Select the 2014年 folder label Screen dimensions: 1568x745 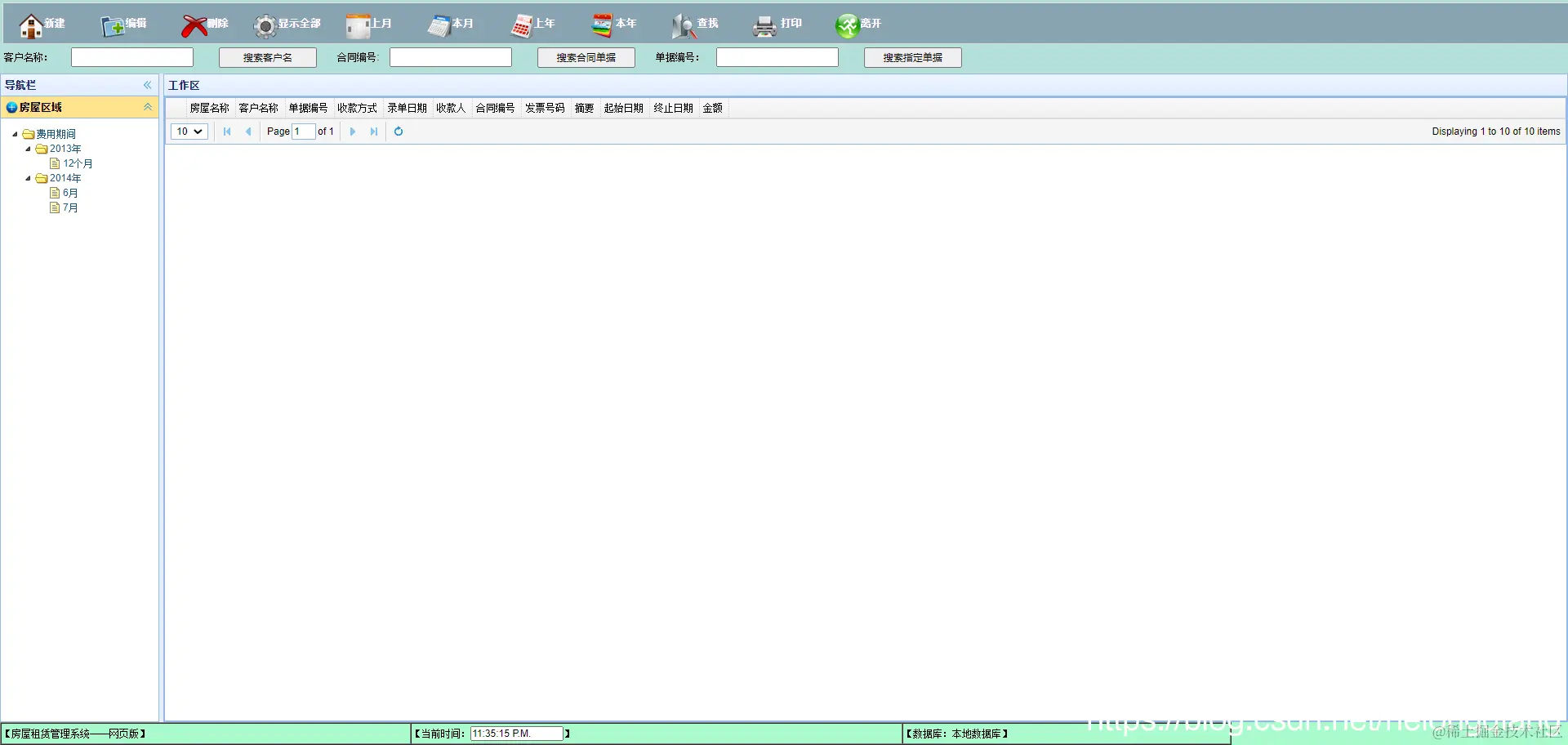[x=65, y=178]
